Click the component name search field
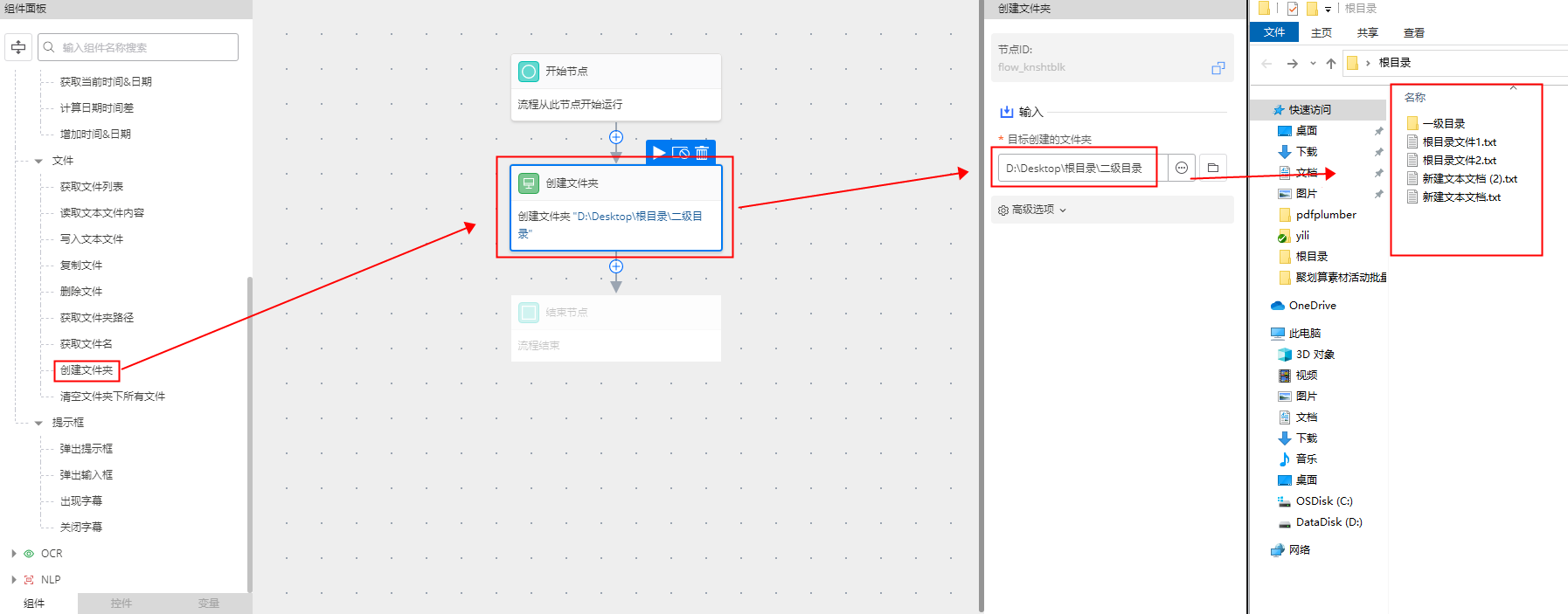 coord(138,47)
